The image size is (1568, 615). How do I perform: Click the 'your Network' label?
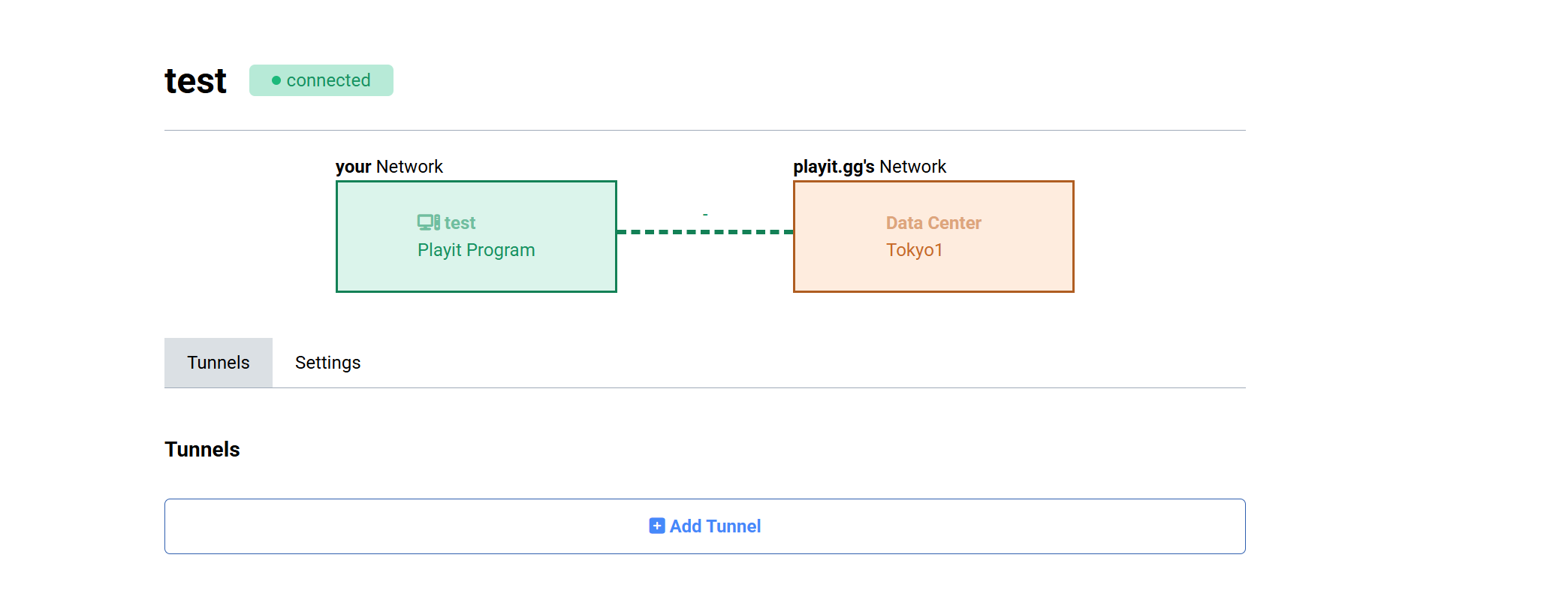(x=389, y=167)
